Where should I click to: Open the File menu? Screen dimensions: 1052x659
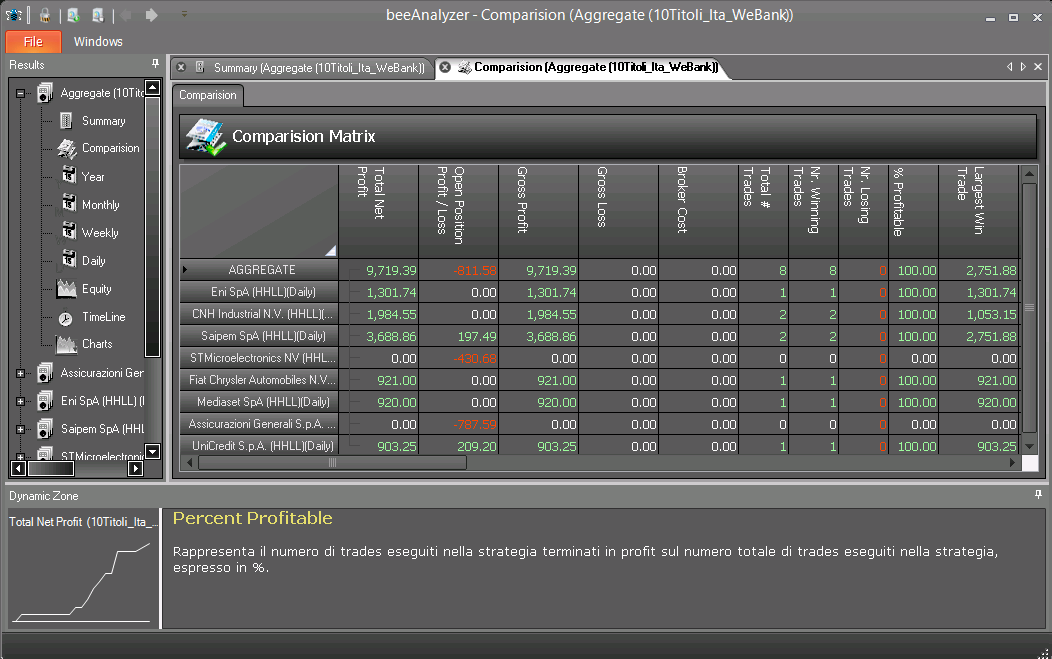[x=34, y=42]
